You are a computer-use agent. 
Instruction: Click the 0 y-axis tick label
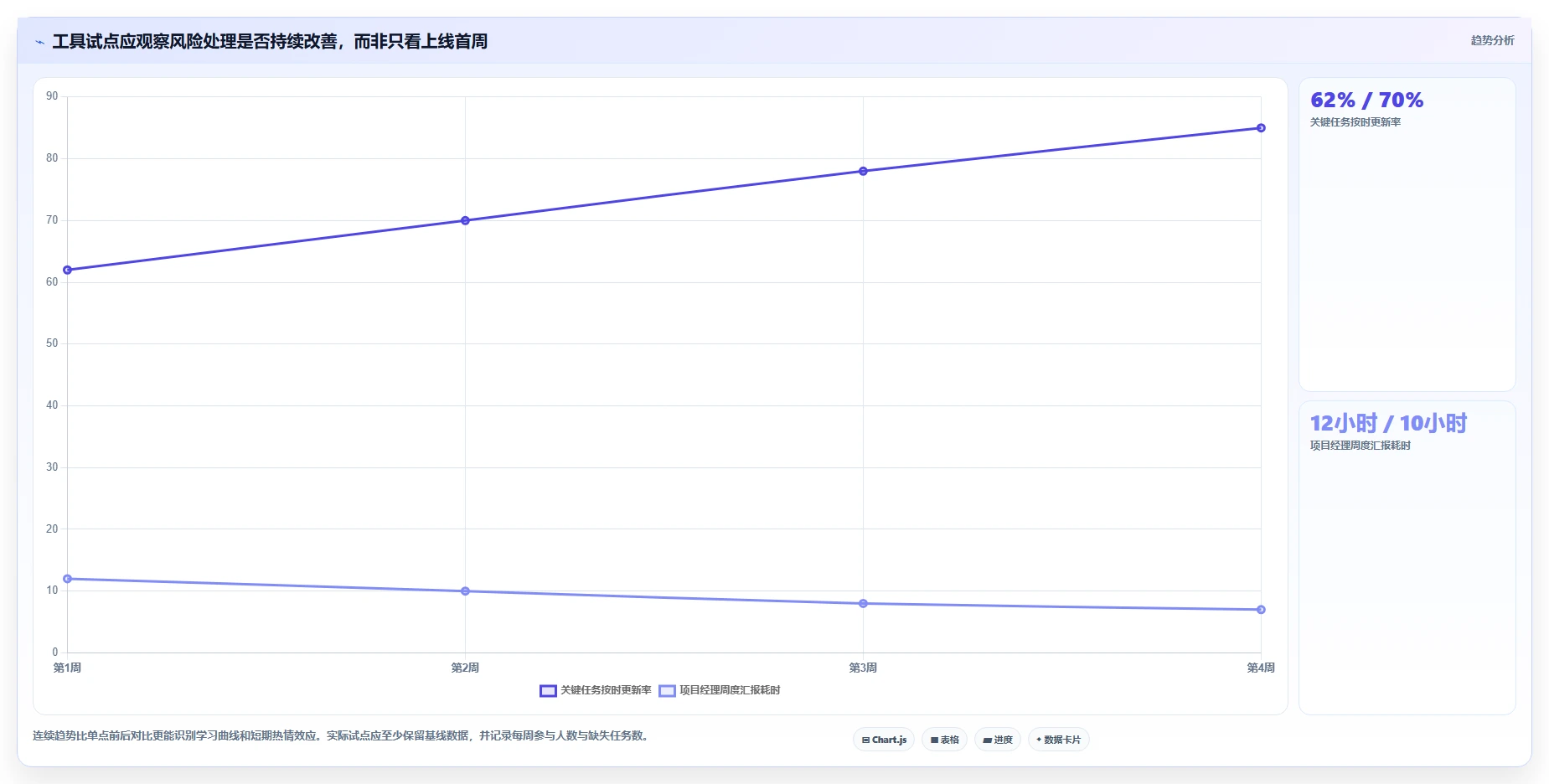(x=55, y=652)
